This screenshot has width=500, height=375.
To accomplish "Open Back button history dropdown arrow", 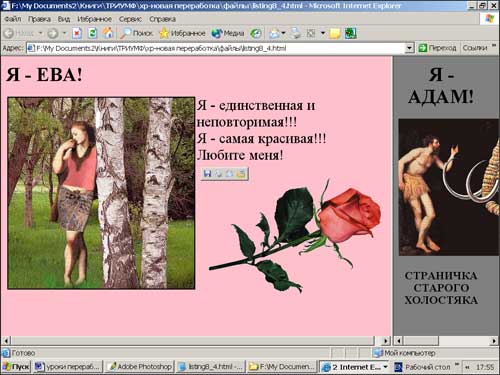I will point(41,33).
